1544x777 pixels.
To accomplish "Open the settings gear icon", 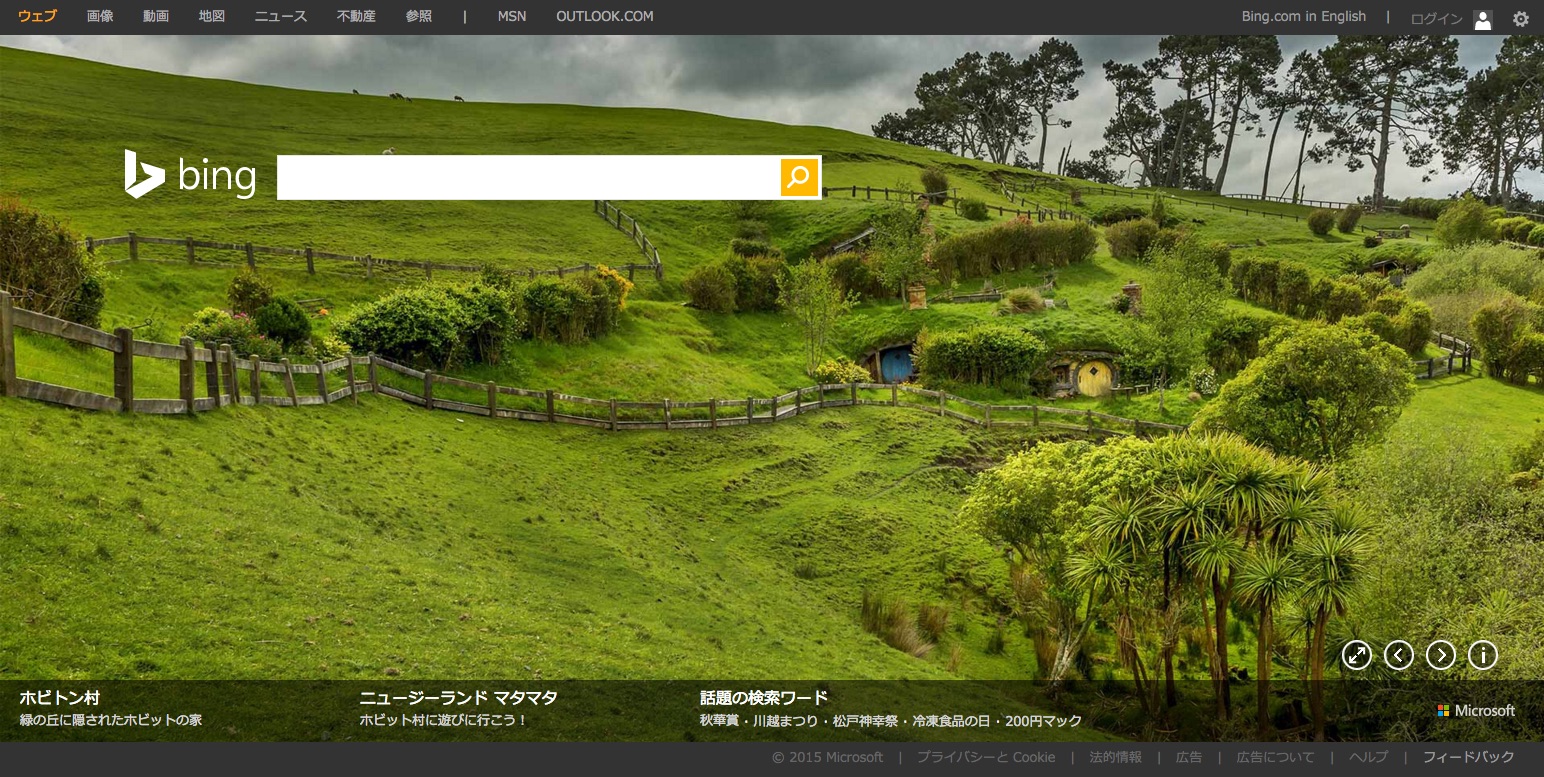I will click(1520, 18).
